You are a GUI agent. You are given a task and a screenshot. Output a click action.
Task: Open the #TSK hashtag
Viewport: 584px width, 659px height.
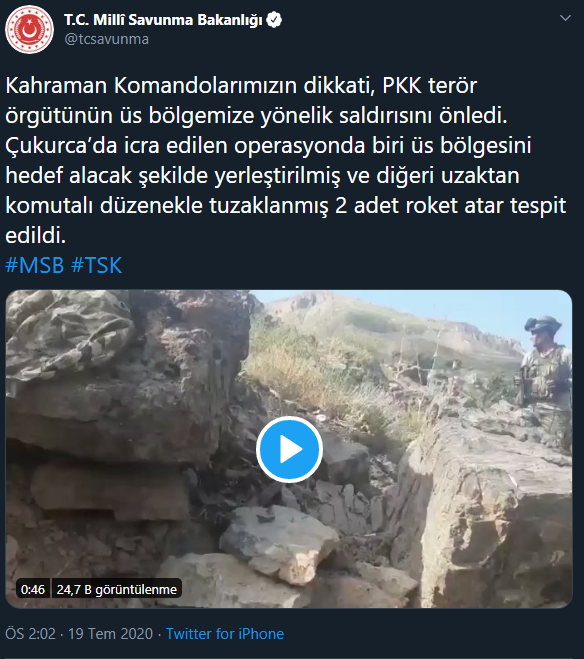(97, 265)
